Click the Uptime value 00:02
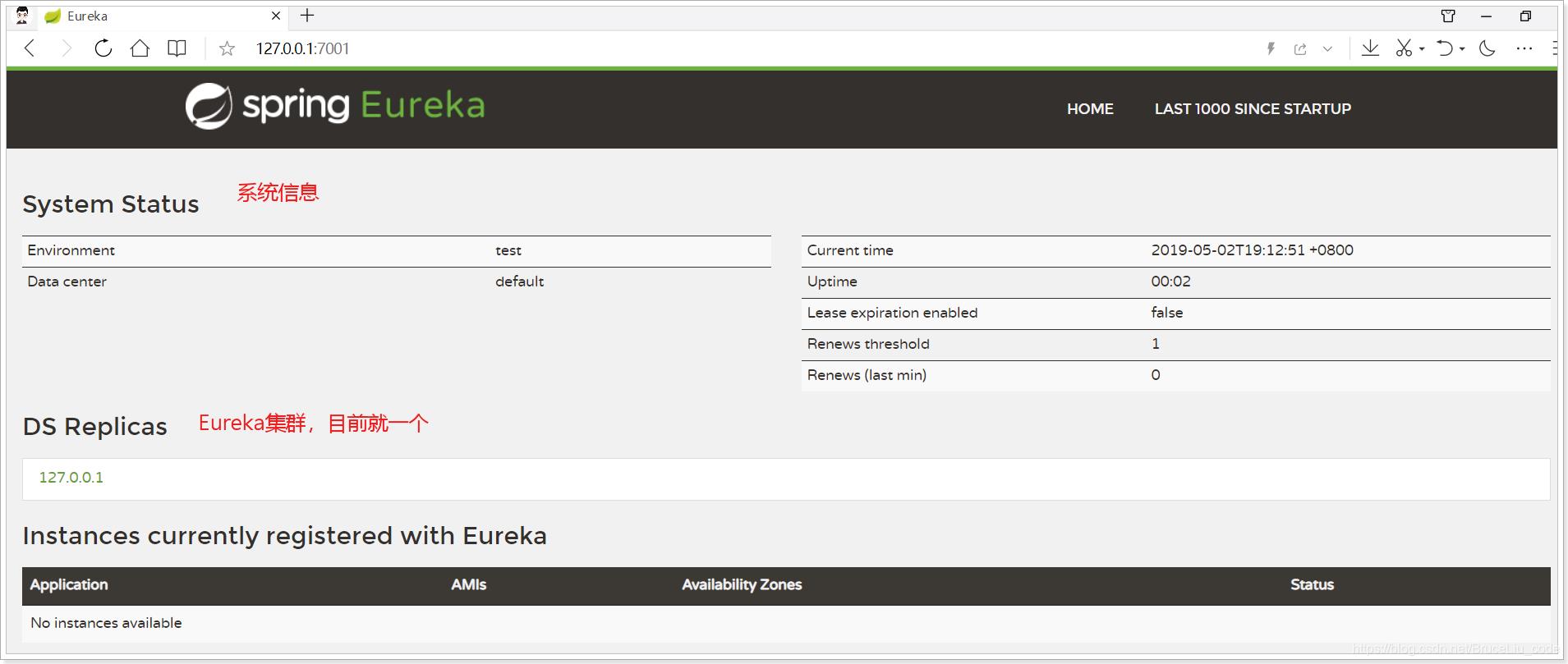The height and width of the screenshot is (664, 1568). 1170,282
